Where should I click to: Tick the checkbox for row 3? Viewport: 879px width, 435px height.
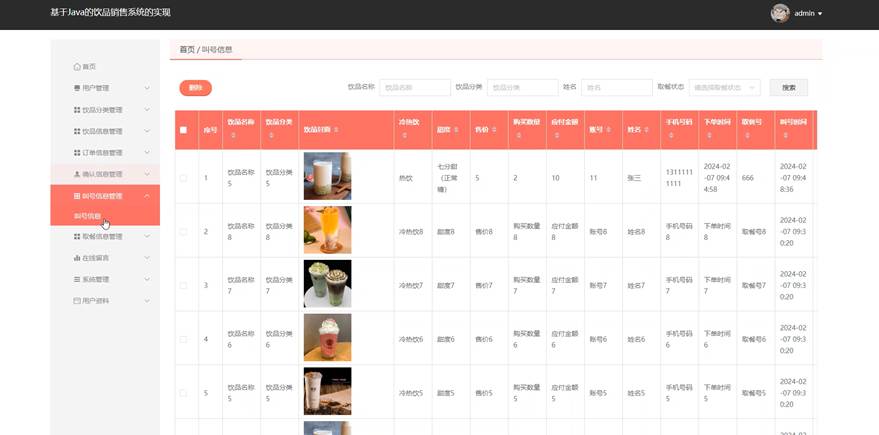pyautogui.click(x=183, y=285)
